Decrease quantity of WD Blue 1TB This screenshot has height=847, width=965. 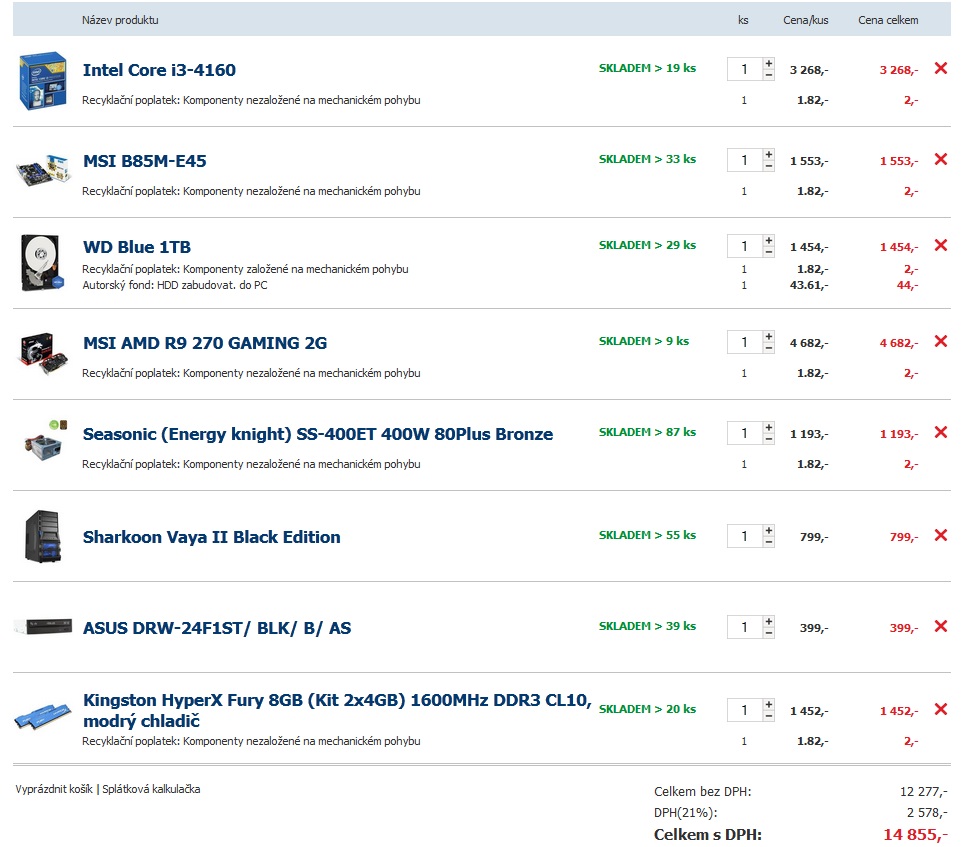coord(769,252)
